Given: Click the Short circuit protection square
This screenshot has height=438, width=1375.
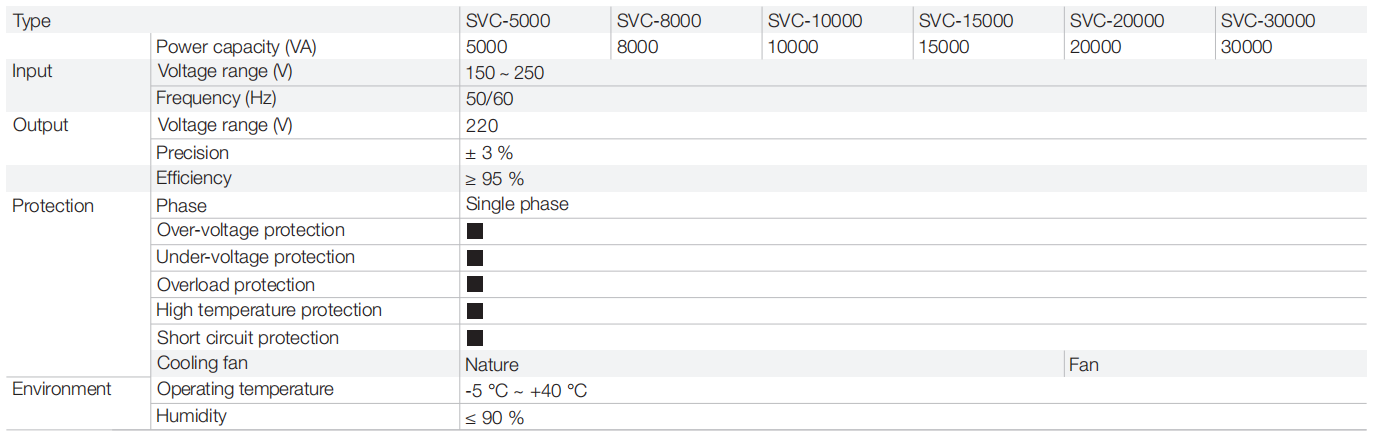Looking at the screenshot, I should click(x=475, y=338).
